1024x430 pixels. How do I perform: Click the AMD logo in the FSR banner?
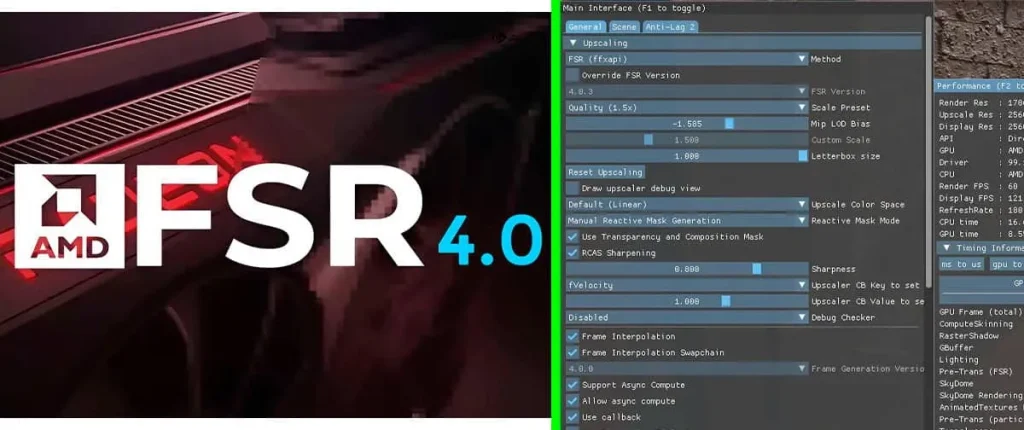click(x=69, y=216)
